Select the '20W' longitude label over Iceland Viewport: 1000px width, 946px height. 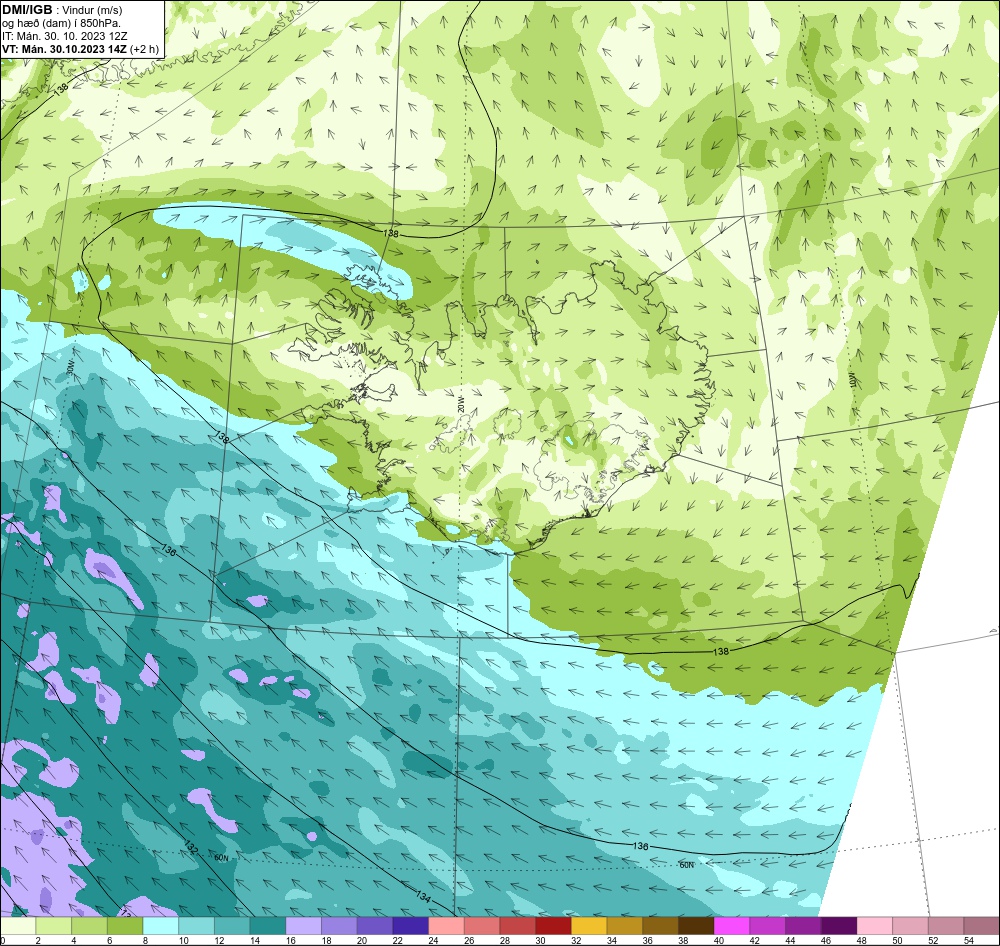461,403
